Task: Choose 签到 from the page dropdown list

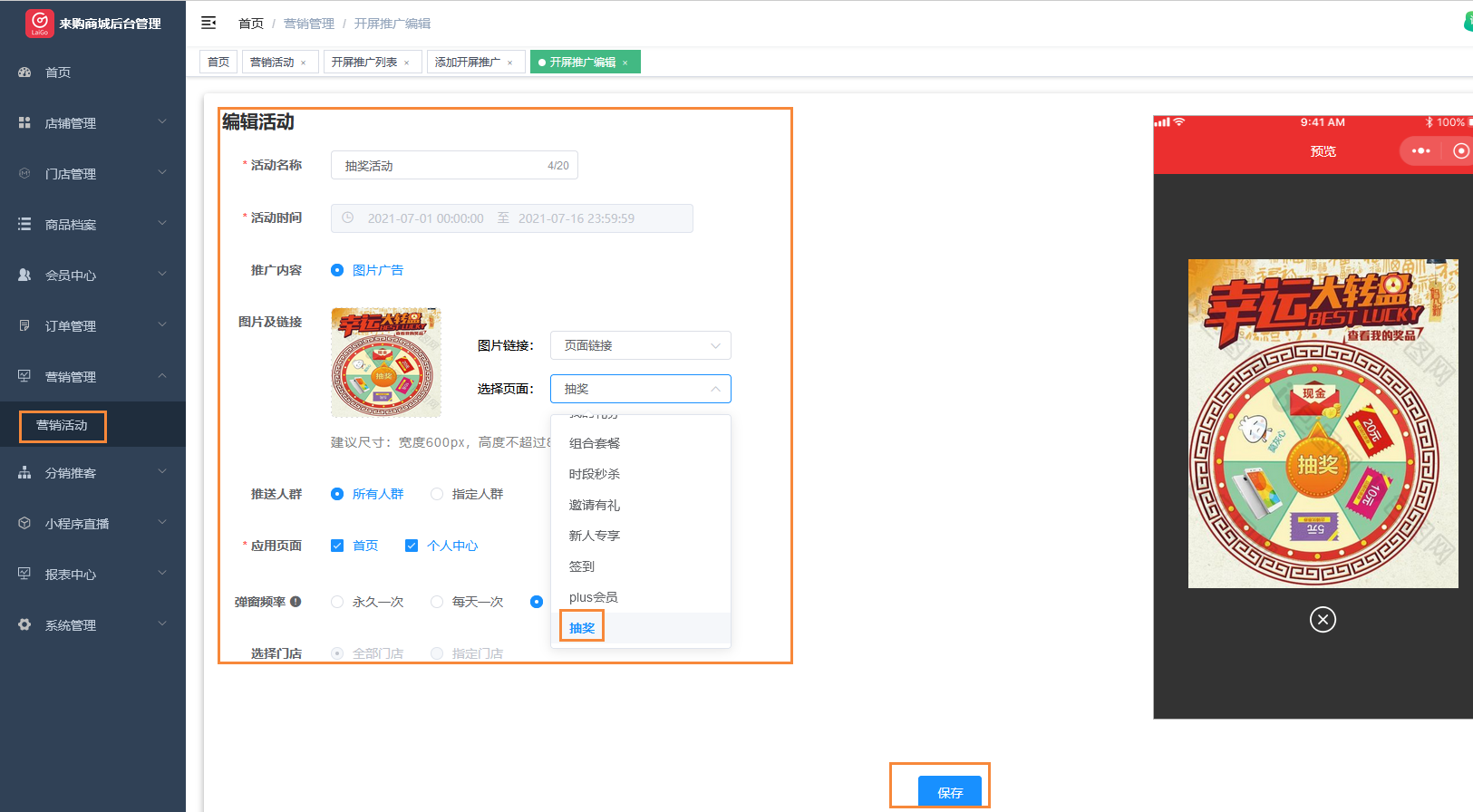Action: pos(582,566)
